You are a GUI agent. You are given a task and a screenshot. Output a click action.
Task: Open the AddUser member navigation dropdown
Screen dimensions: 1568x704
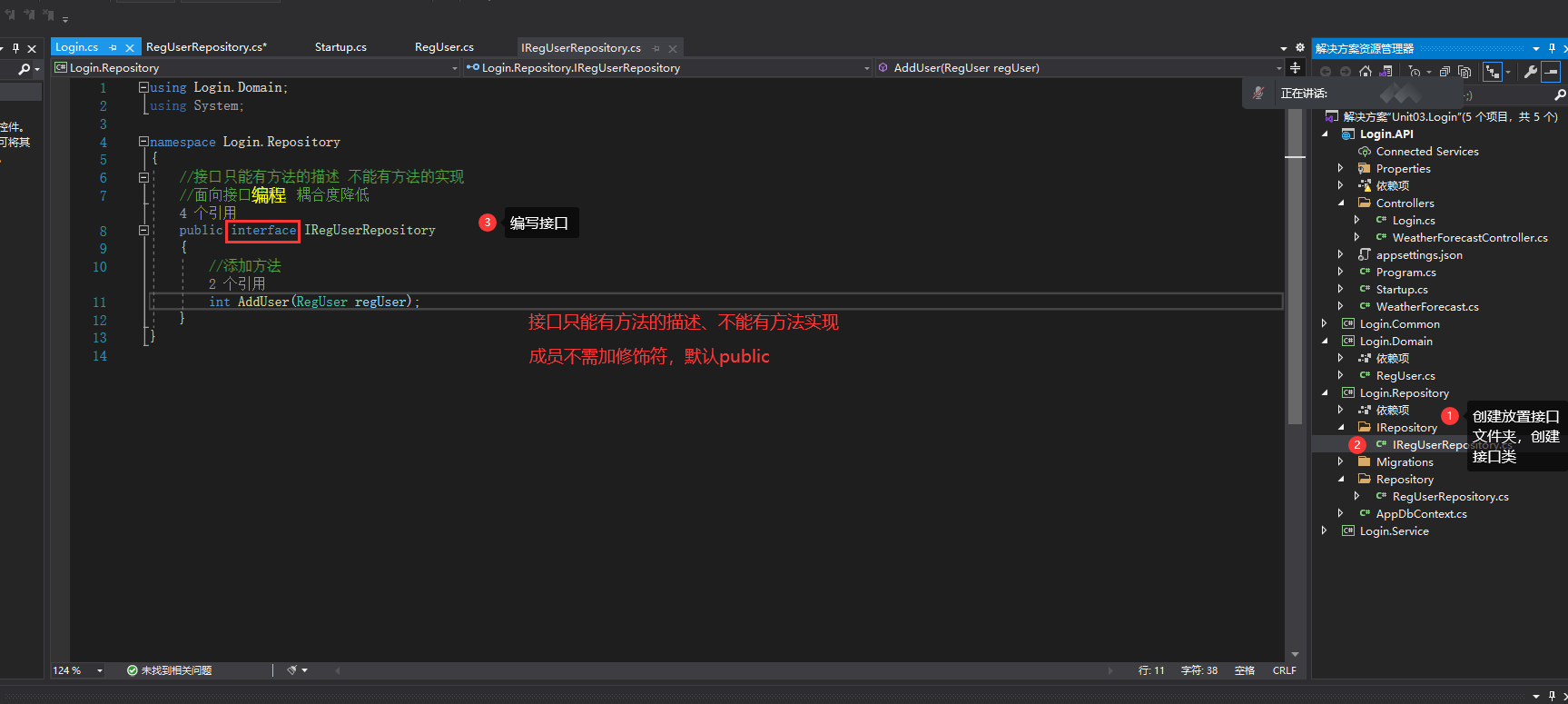click(1279, 68)
